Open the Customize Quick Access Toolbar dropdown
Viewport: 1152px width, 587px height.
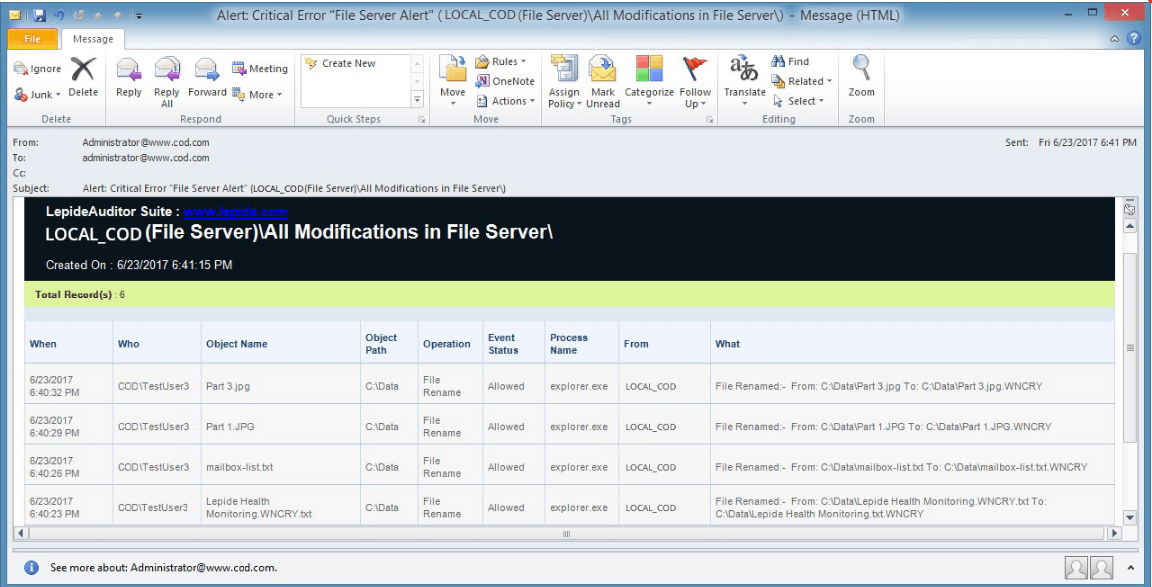pos(139,15)
